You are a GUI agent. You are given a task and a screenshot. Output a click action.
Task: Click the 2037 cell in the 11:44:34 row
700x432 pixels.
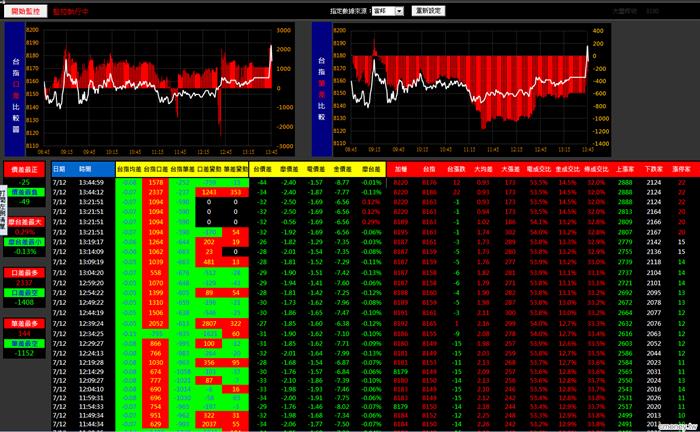[209, 424]
